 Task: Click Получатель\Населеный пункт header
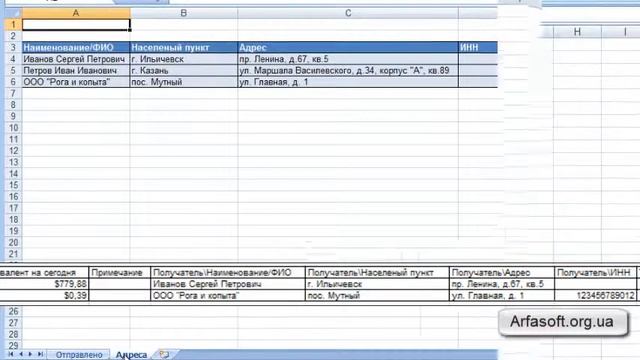[x=377, y=273]
